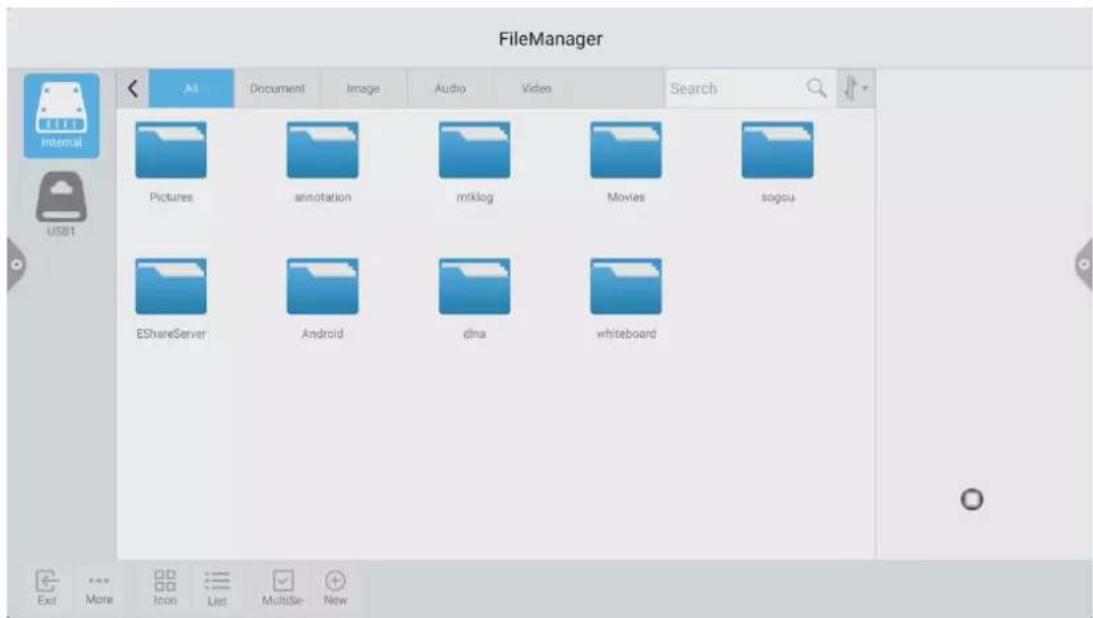Click the dlna folder name label

click(x=475, y=334)
